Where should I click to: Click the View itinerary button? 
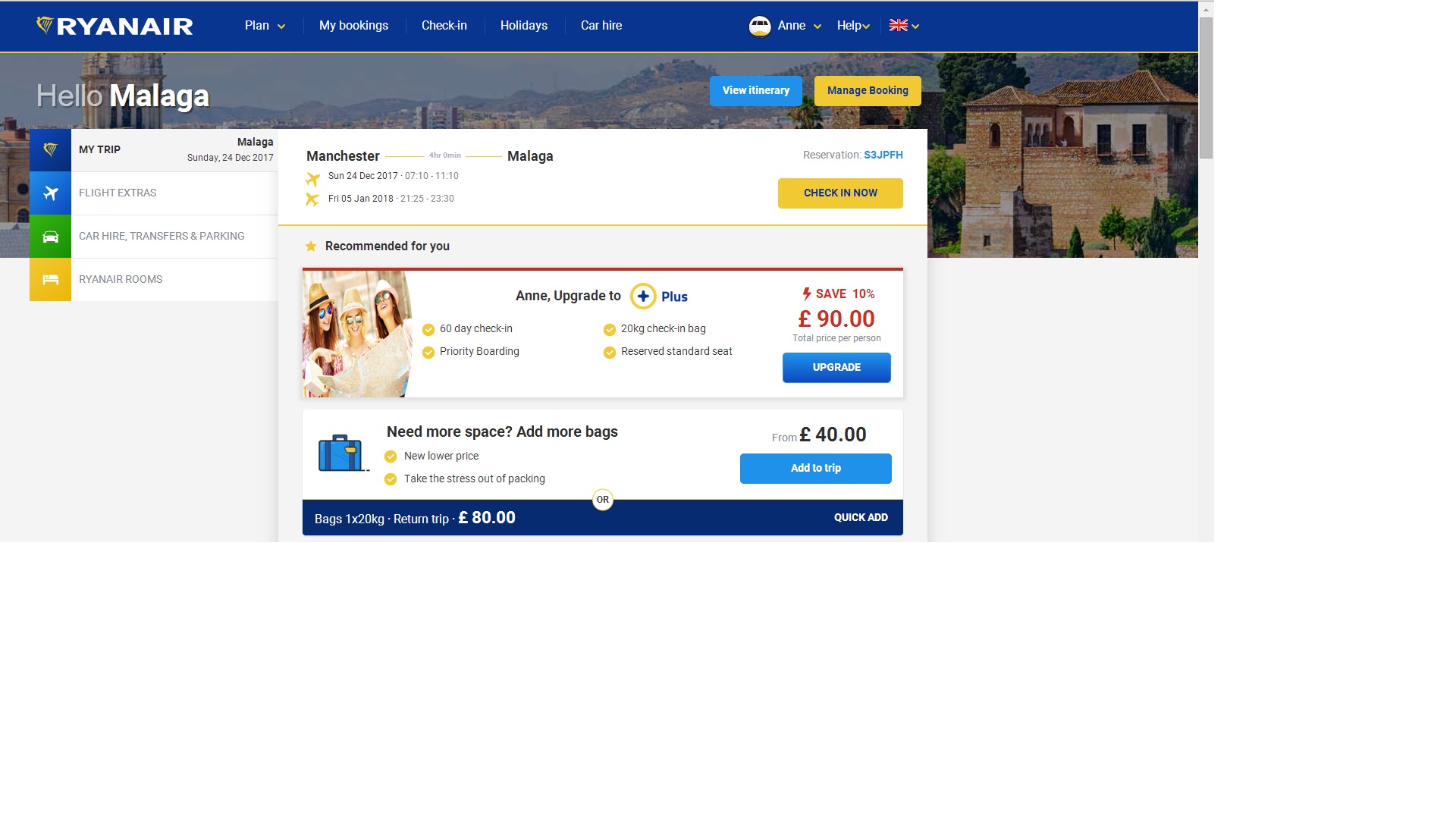(x=756, y=91)
